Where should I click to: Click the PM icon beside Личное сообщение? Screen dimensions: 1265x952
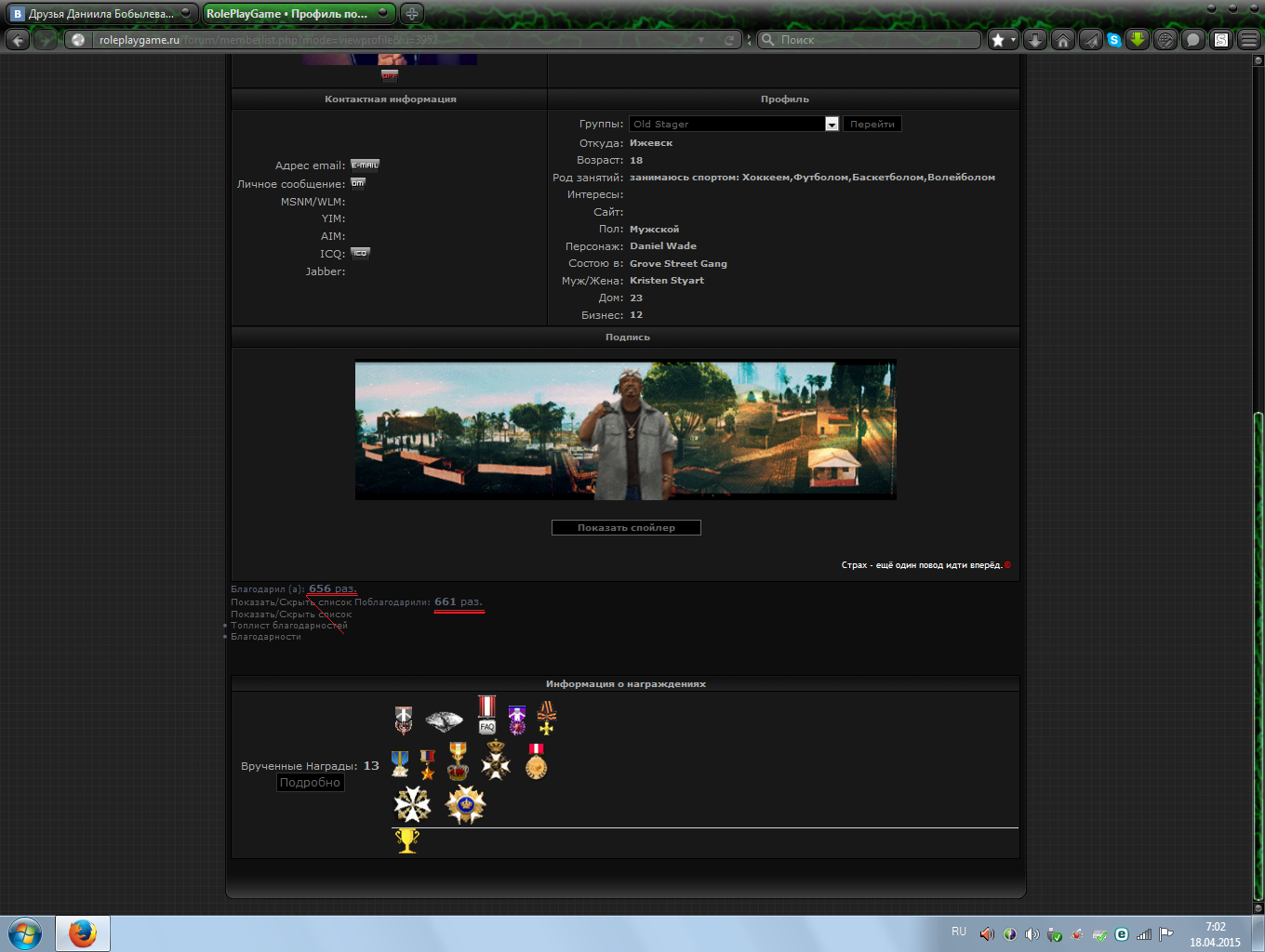(x=358, y=183)
